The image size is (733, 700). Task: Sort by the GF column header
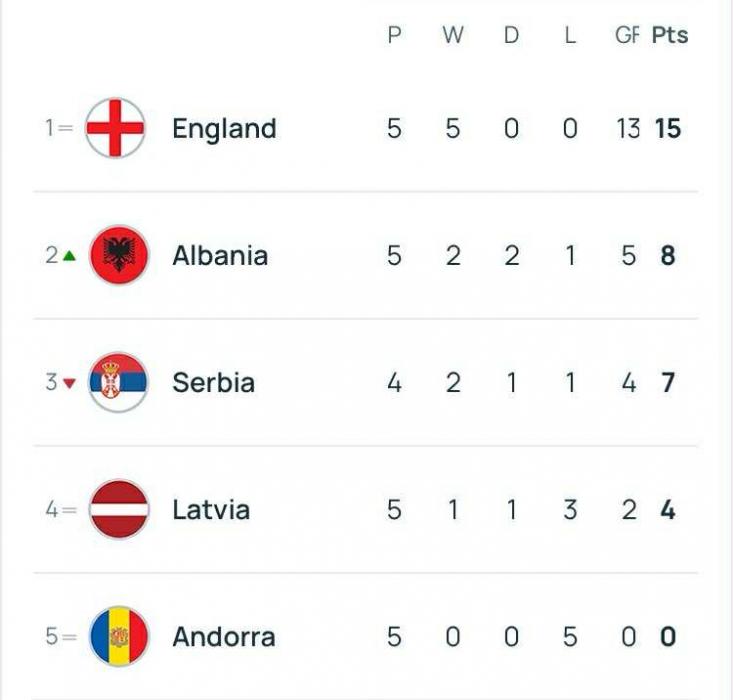coord(627,35)
